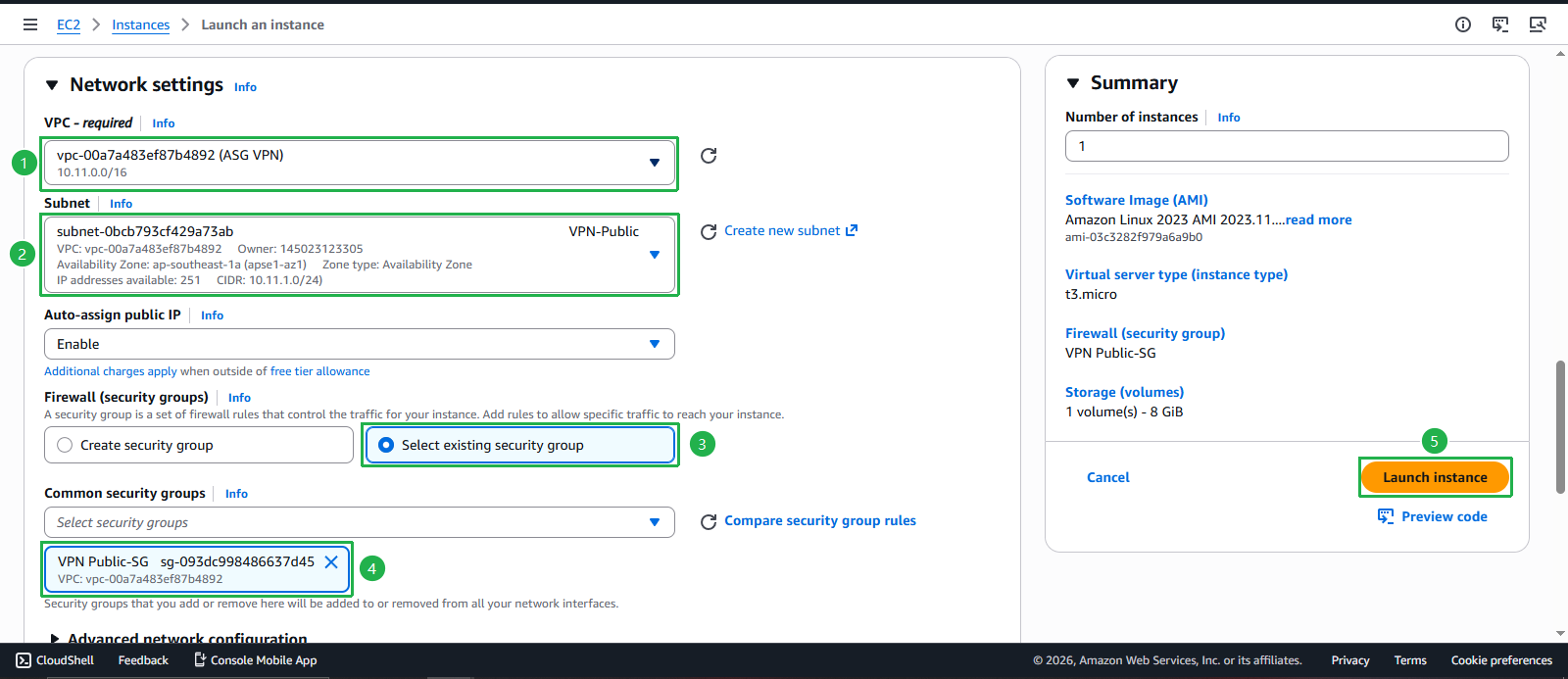Viewport: 1568px width, 679px height.
Task: Open Info next to Number of instances
Action: point(1229,118)
